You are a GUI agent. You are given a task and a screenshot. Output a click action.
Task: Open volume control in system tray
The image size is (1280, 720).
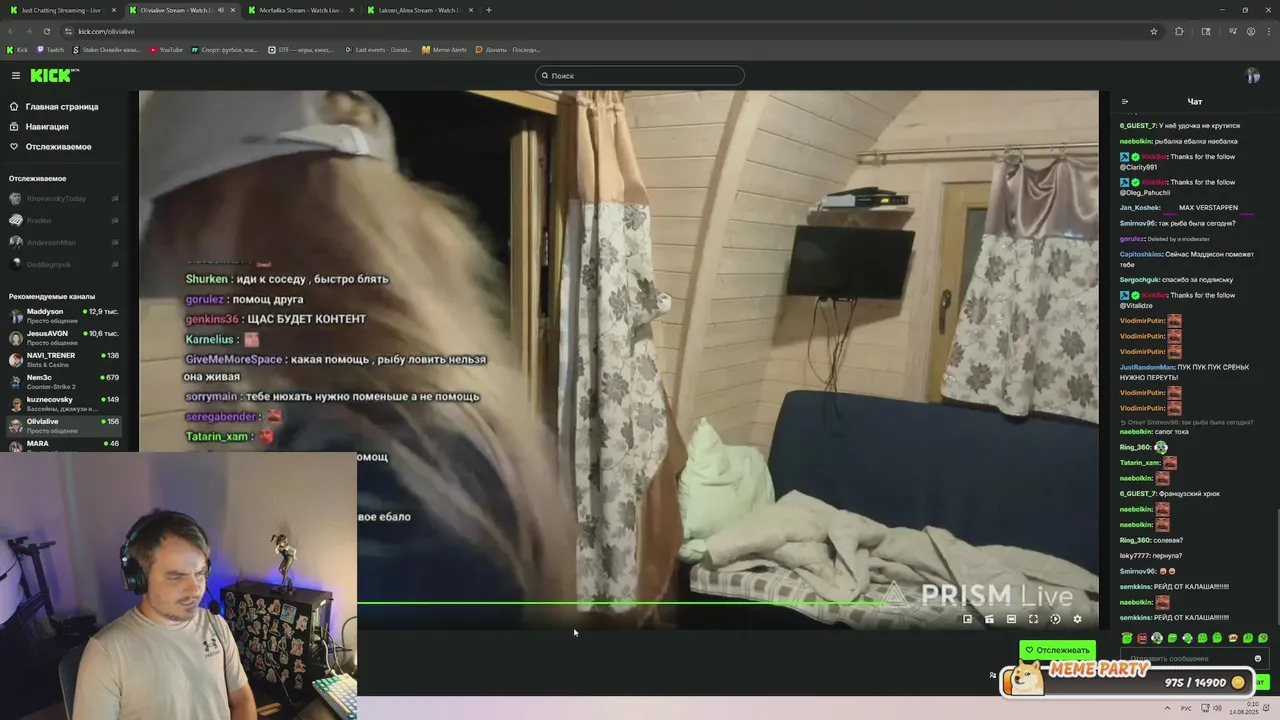click(x=1217, y=708)
